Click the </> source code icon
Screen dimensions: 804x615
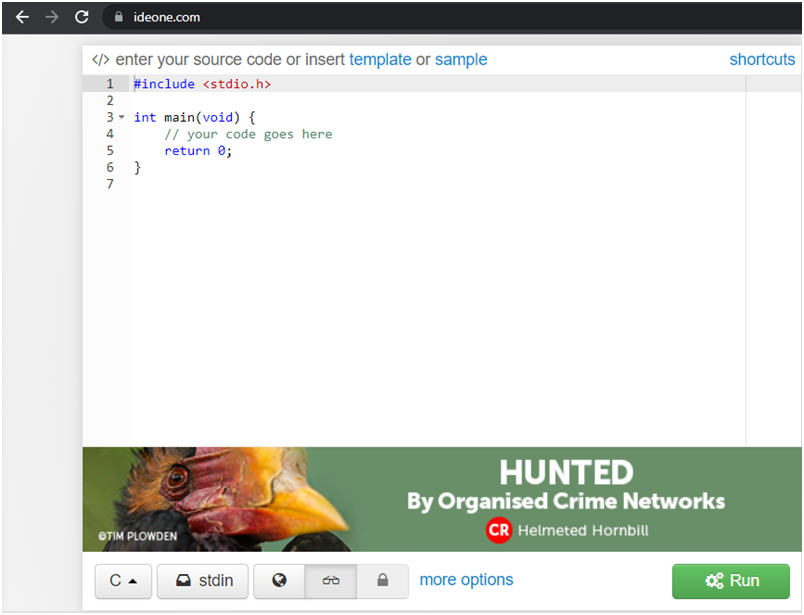100,60
